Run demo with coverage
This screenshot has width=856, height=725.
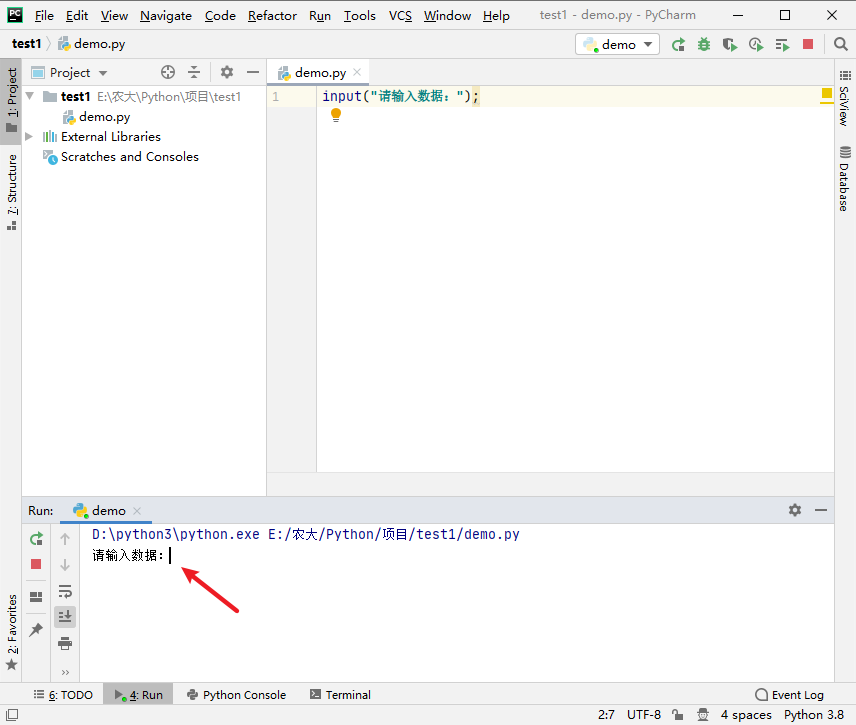click(730, 44)
